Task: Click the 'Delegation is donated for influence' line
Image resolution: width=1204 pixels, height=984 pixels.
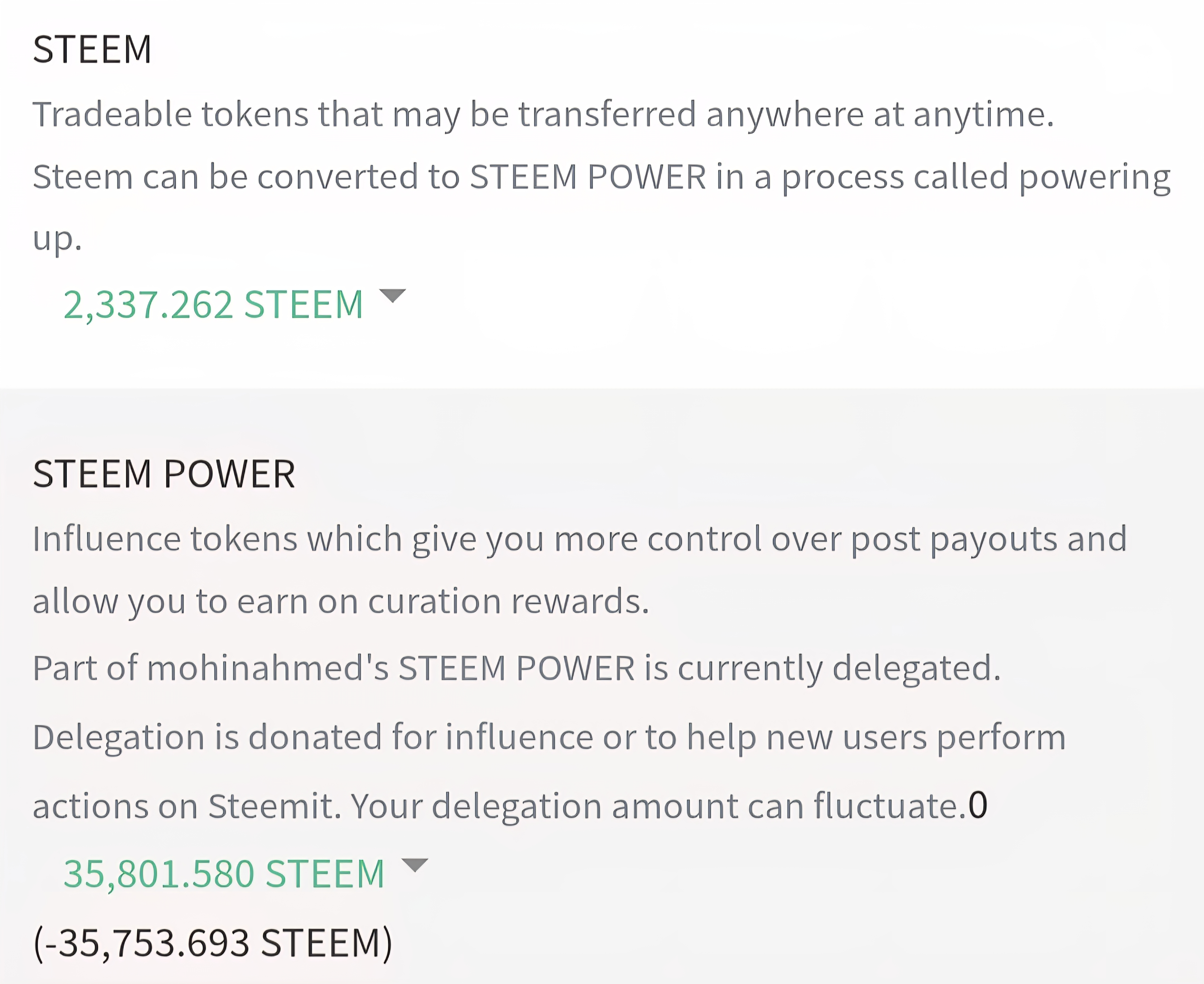Action: 549,738
